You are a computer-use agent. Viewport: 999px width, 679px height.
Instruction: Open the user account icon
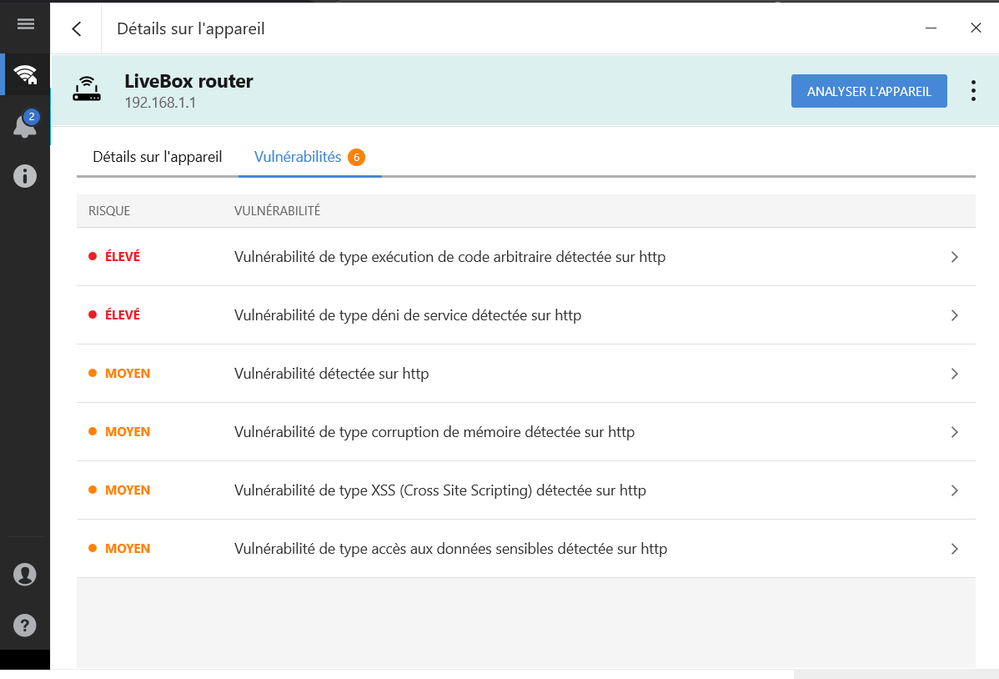[x=25, y=575]
